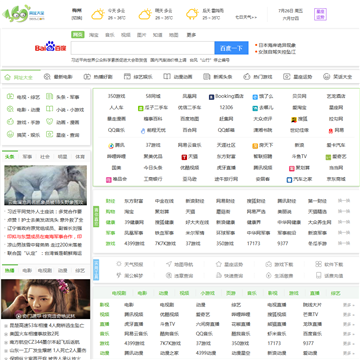Open the 综艺娱乐 navigation icon
360x360 pixels.
127,77
